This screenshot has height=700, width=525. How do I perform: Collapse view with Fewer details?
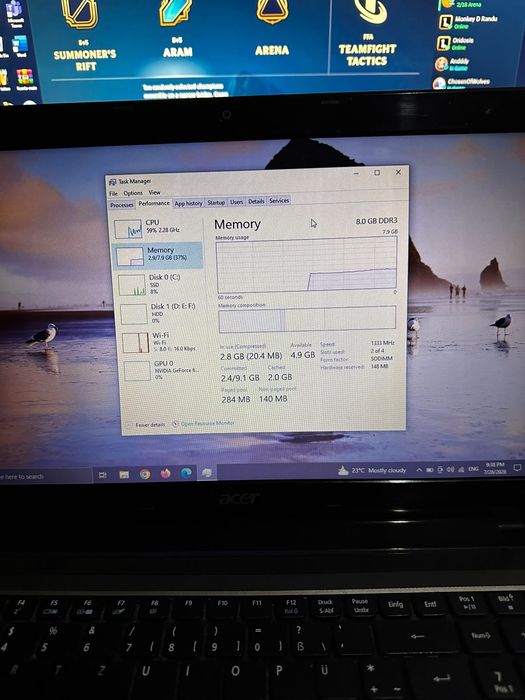click(146, 425)
